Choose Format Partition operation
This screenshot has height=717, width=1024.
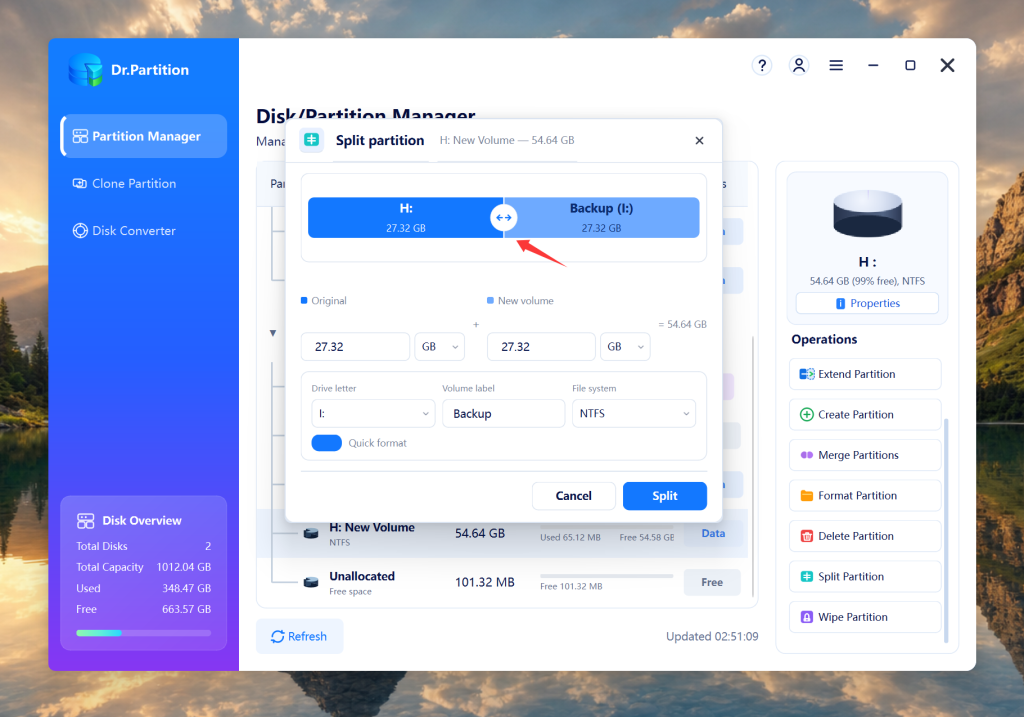865,496
